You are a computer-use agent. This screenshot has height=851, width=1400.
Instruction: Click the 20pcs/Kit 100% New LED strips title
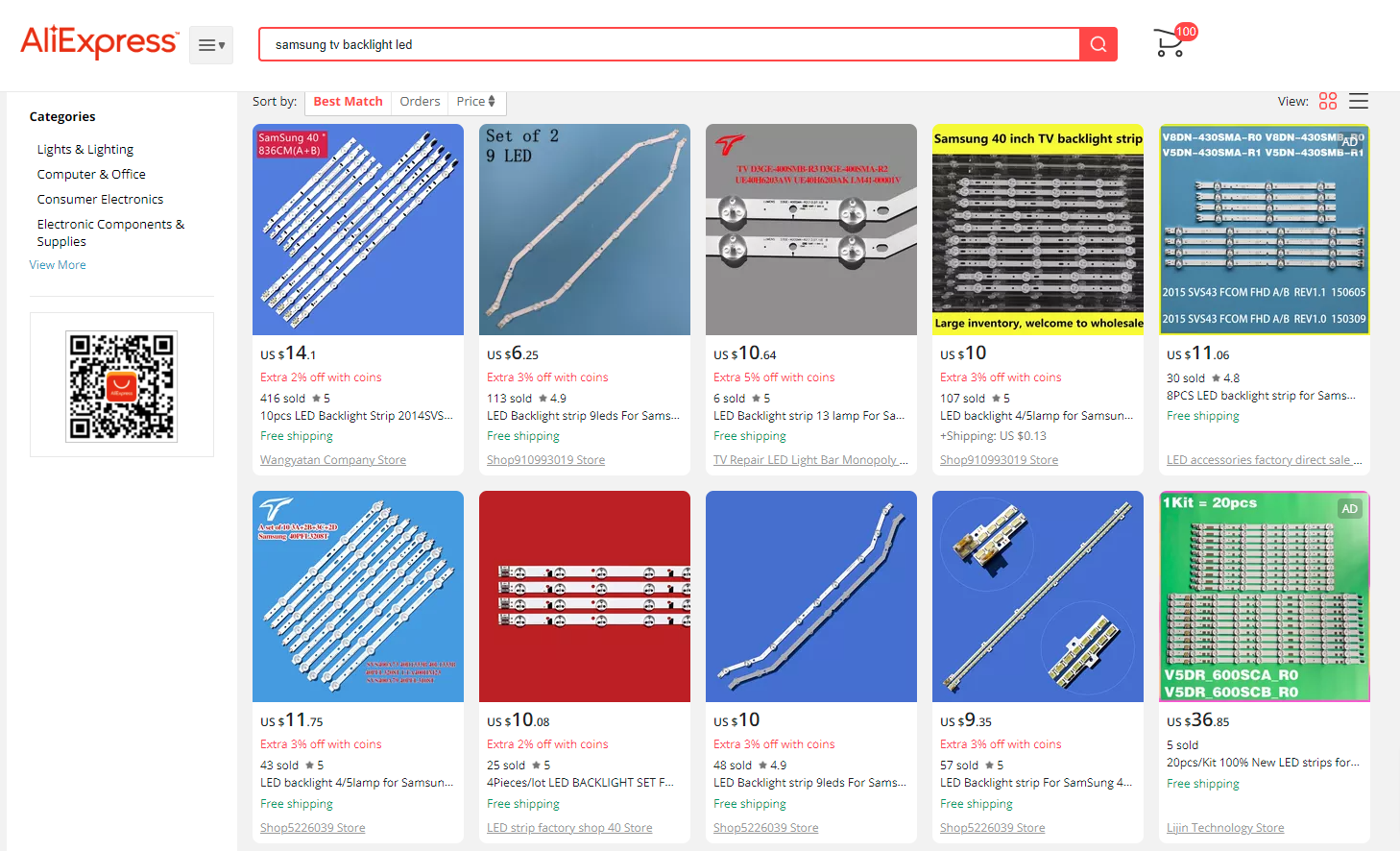(x=1263, y=763)
